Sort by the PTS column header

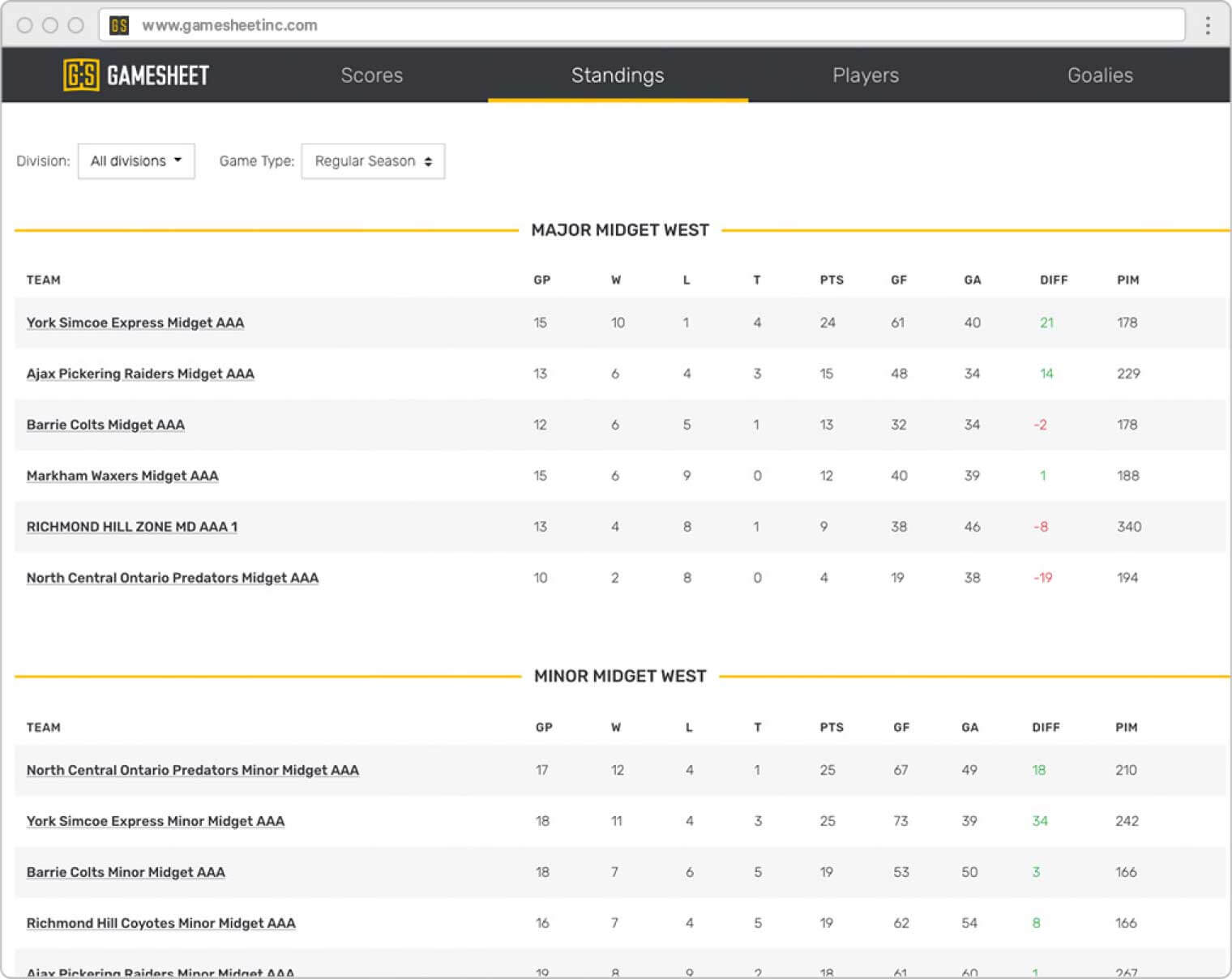832,280
